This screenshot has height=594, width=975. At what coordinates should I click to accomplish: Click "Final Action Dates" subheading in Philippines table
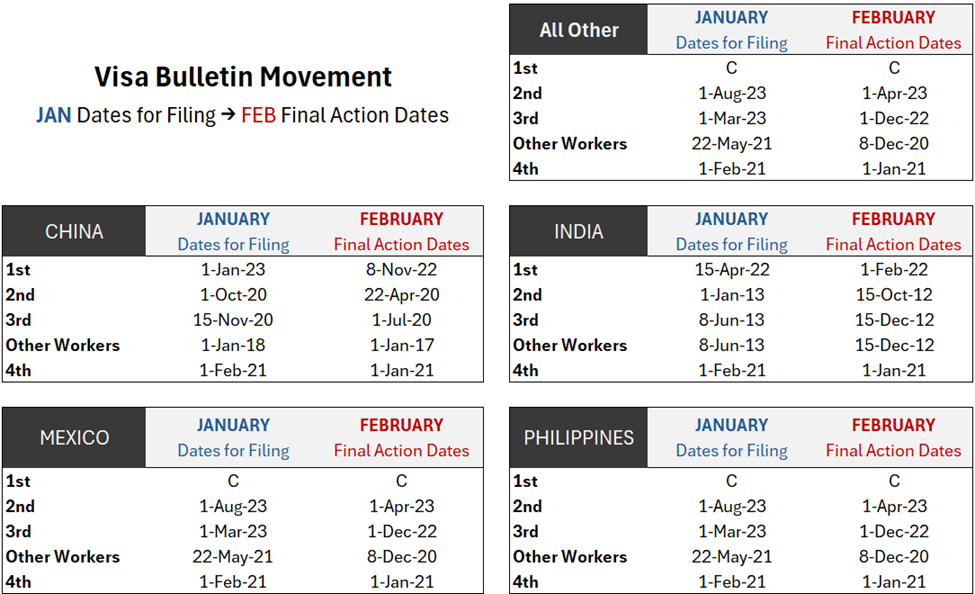point(894,451)
